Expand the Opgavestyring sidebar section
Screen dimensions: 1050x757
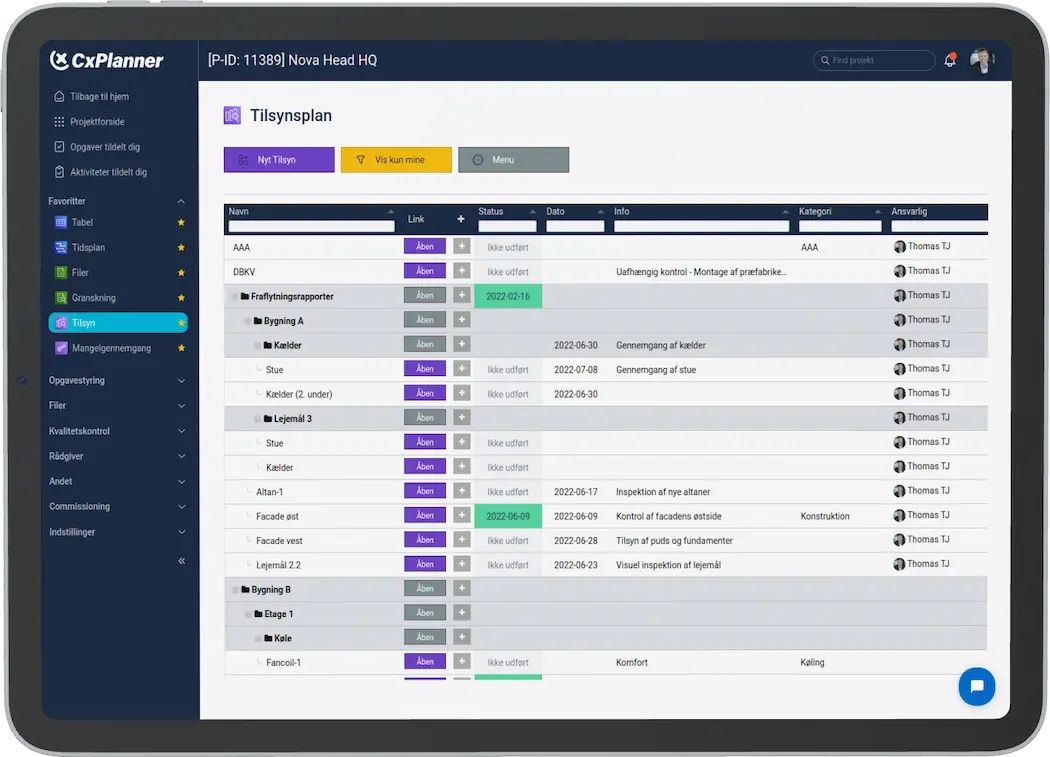coord(117,381)
